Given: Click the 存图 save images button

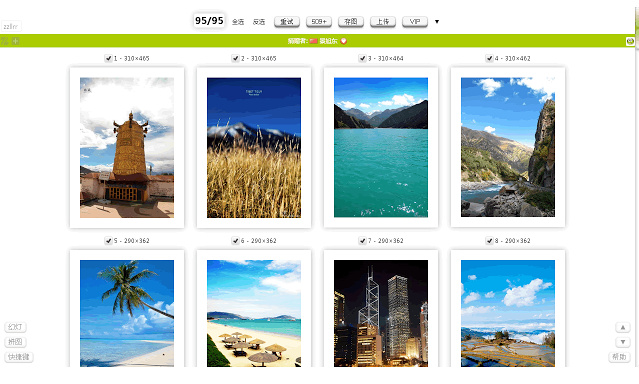Looking at the screenshot, I should tap(350, 22).
